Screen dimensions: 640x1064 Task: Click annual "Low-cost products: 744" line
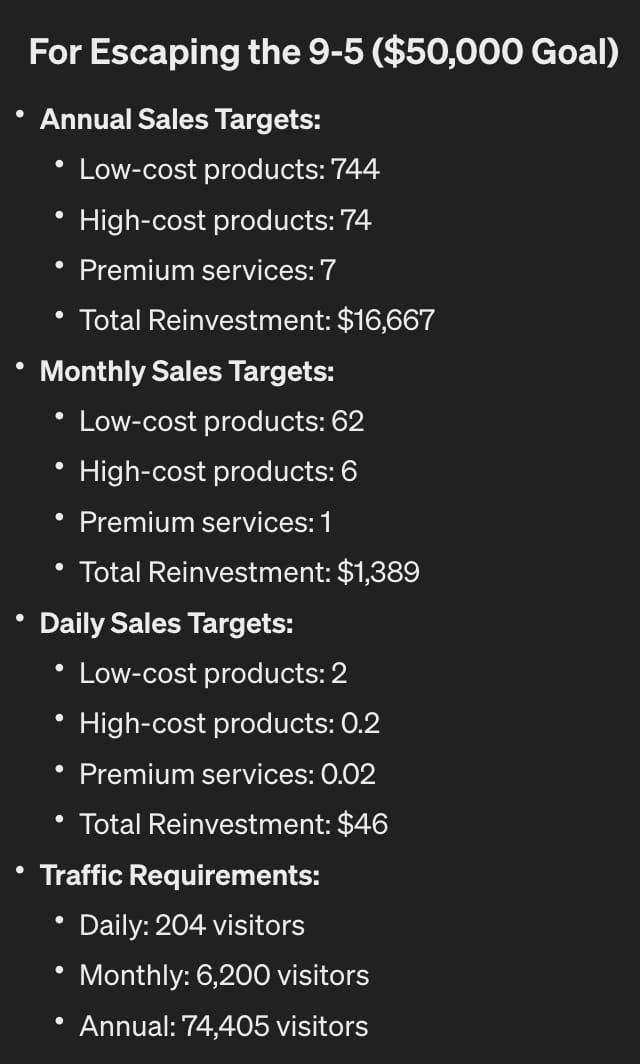point(229,170)
